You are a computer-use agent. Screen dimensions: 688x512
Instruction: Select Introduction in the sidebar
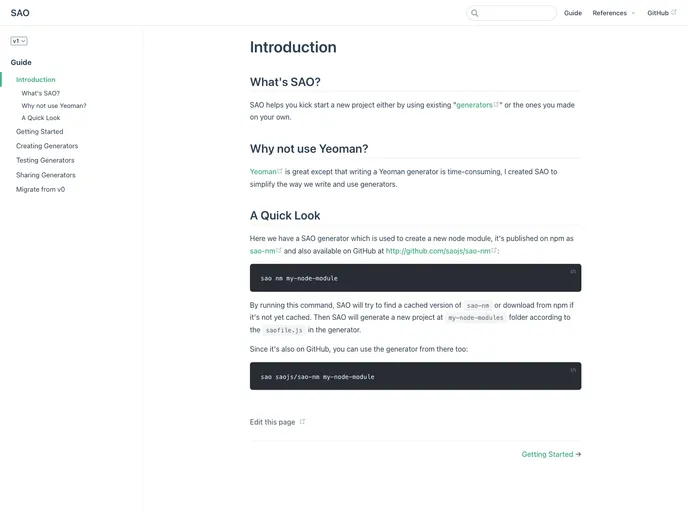36,79
